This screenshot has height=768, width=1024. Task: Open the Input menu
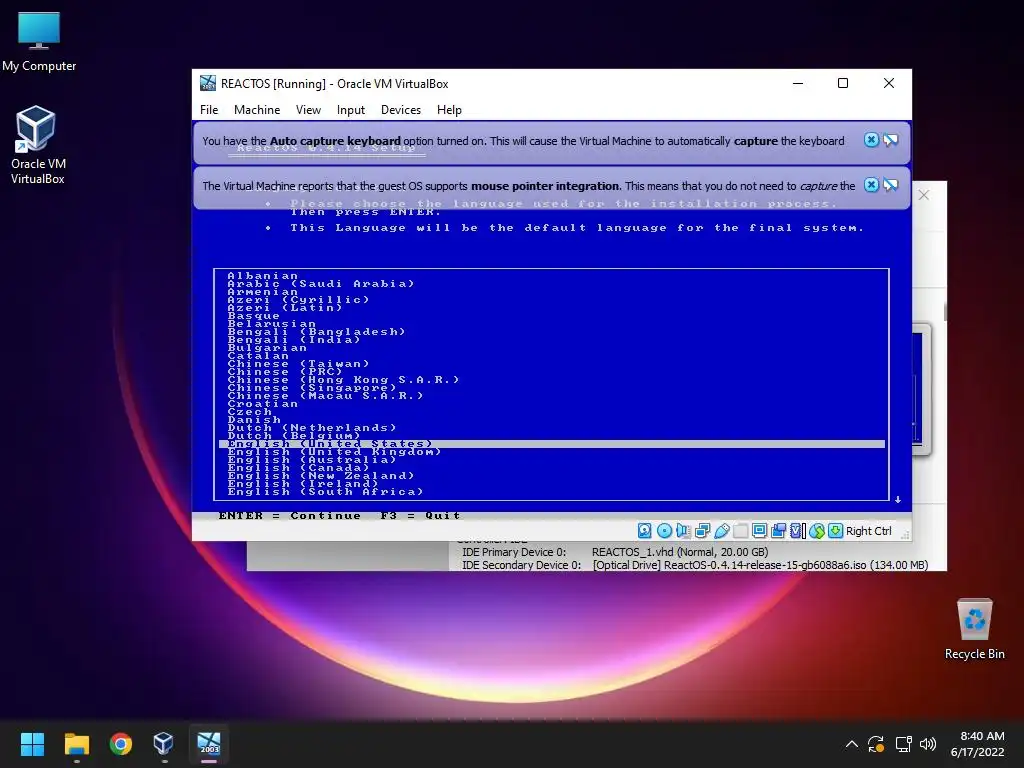tap(351, 110)
